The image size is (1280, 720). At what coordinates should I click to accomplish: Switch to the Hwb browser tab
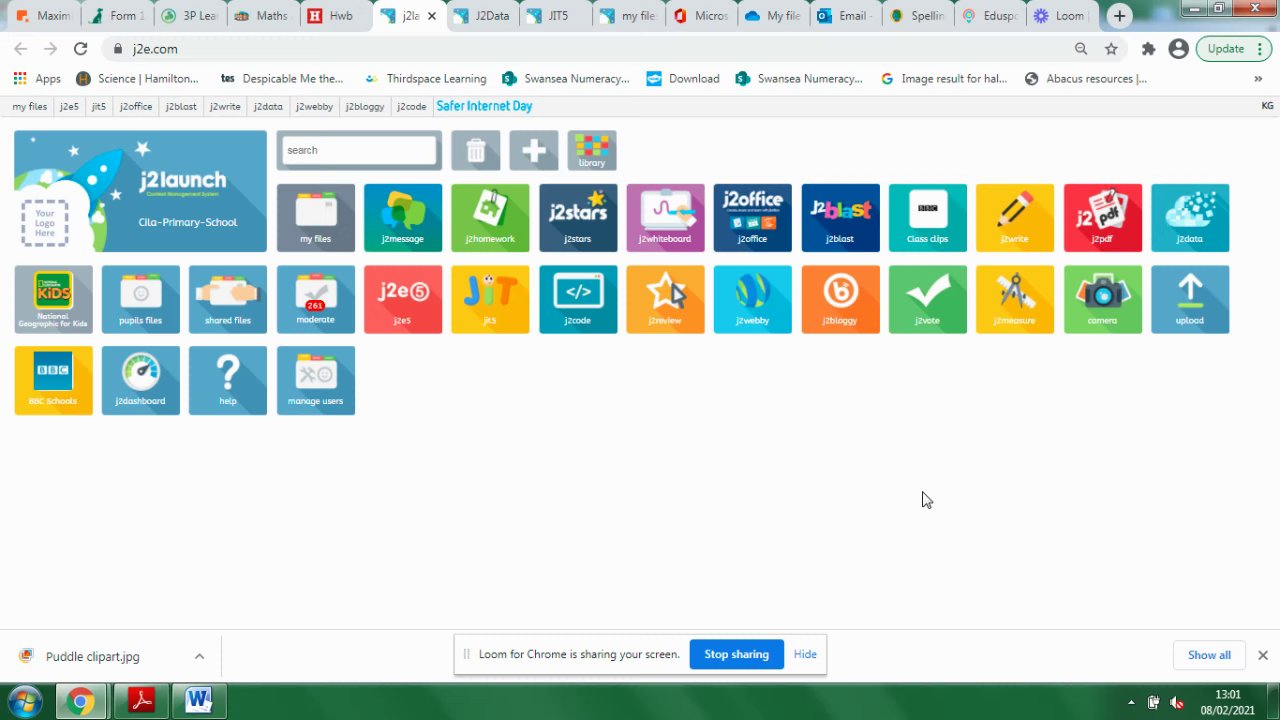click(337, 16)
